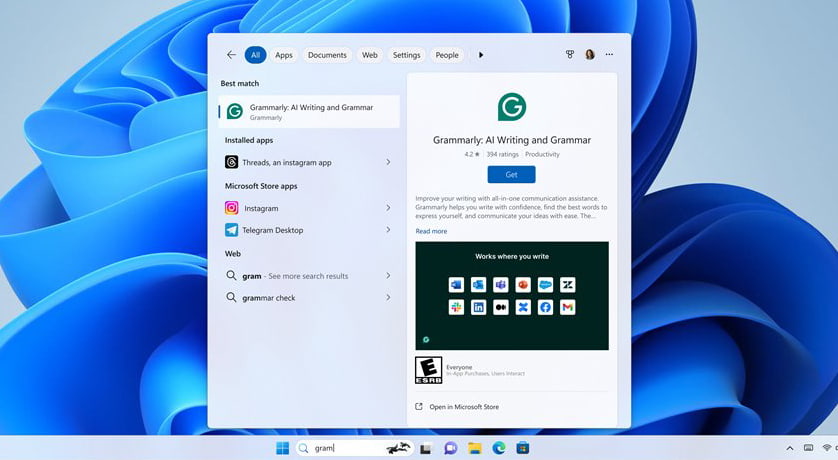The height and width of the screenshot is (460, 838).
Task: Click the touch keyboard tray icon
Action: 809,448
